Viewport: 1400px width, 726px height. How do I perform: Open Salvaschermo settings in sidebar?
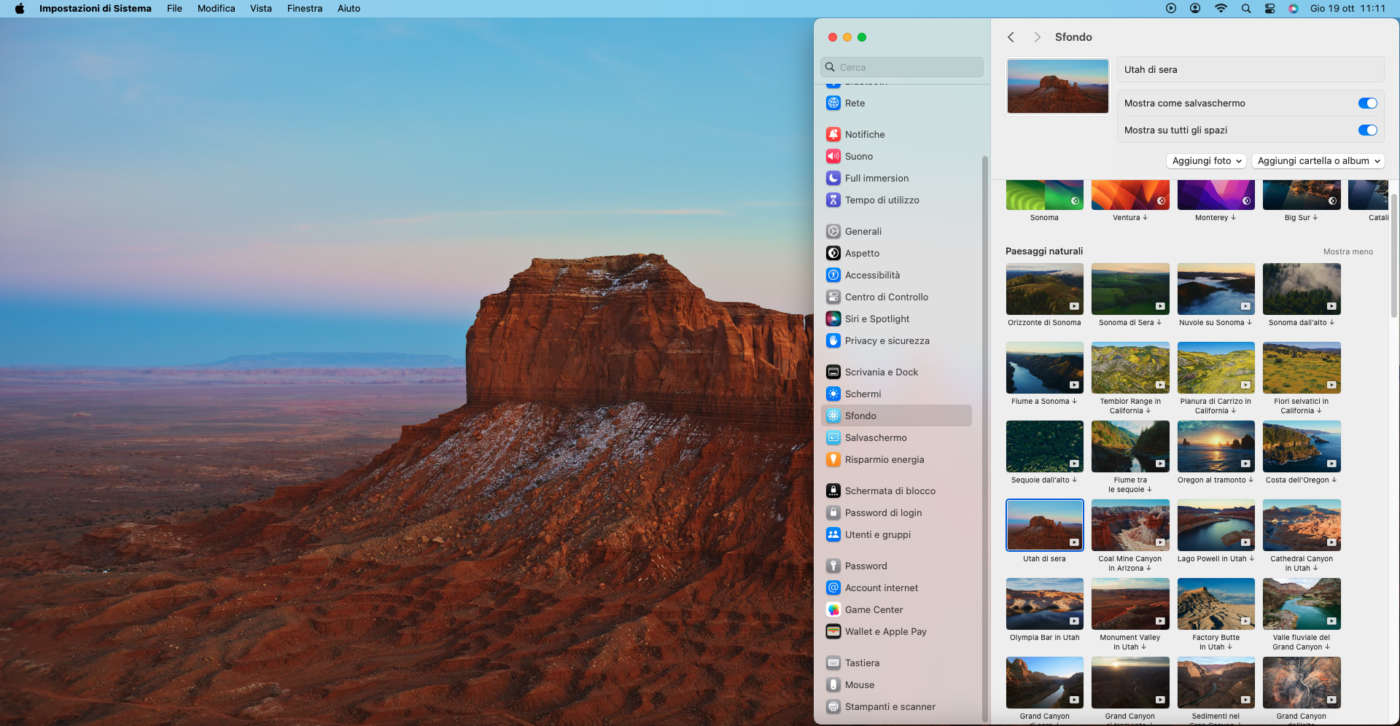tap(875, 438)
